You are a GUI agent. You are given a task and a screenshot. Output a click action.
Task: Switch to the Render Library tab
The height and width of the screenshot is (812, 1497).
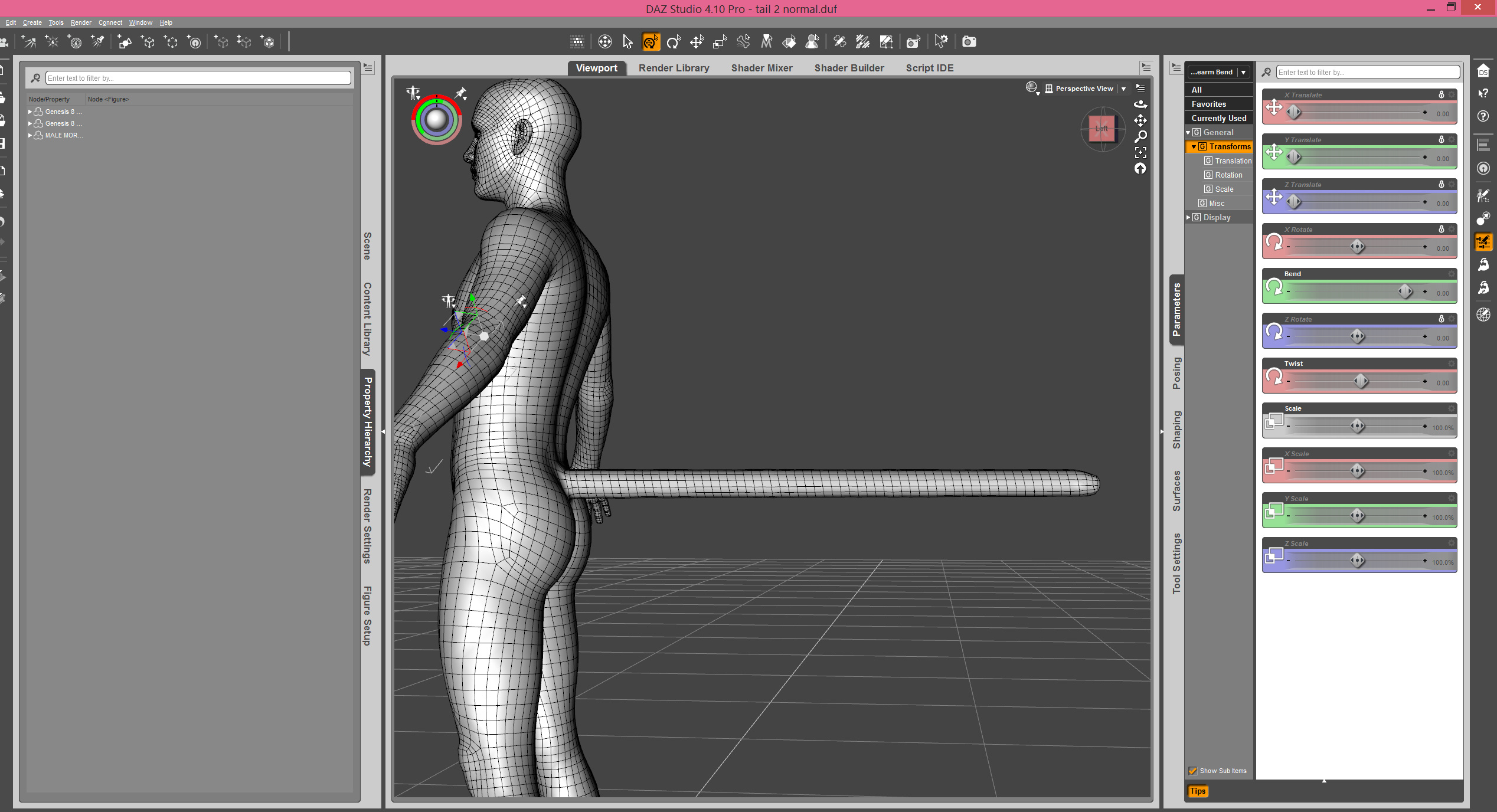(674, 68)
